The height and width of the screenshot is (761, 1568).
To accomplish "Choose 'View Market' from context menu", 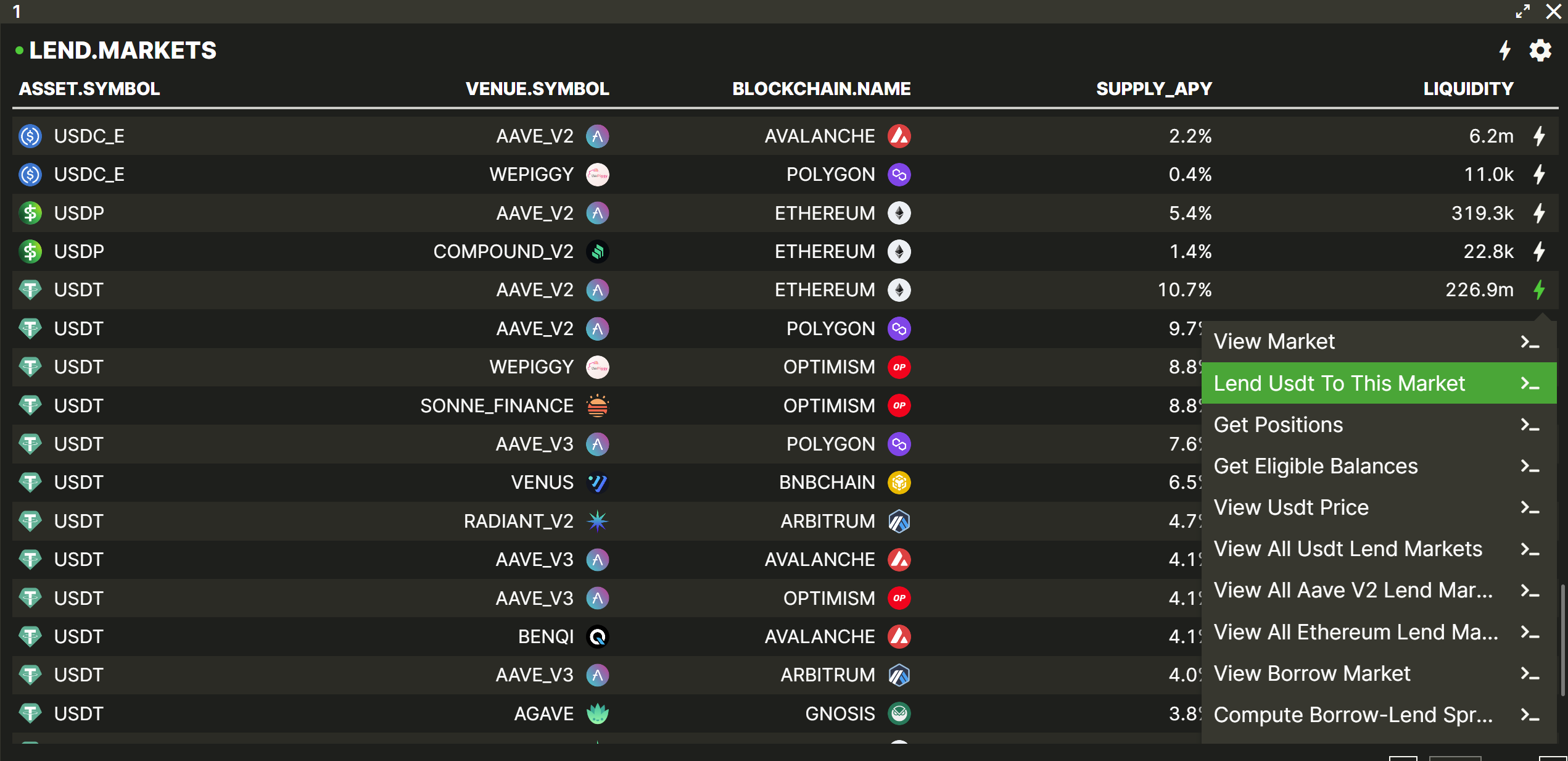I will 1274,341.
